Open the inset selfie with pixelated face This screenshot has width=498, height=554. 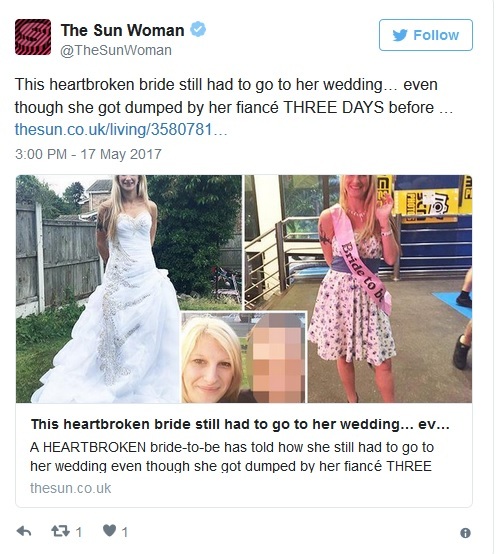[x=244, y=358]
